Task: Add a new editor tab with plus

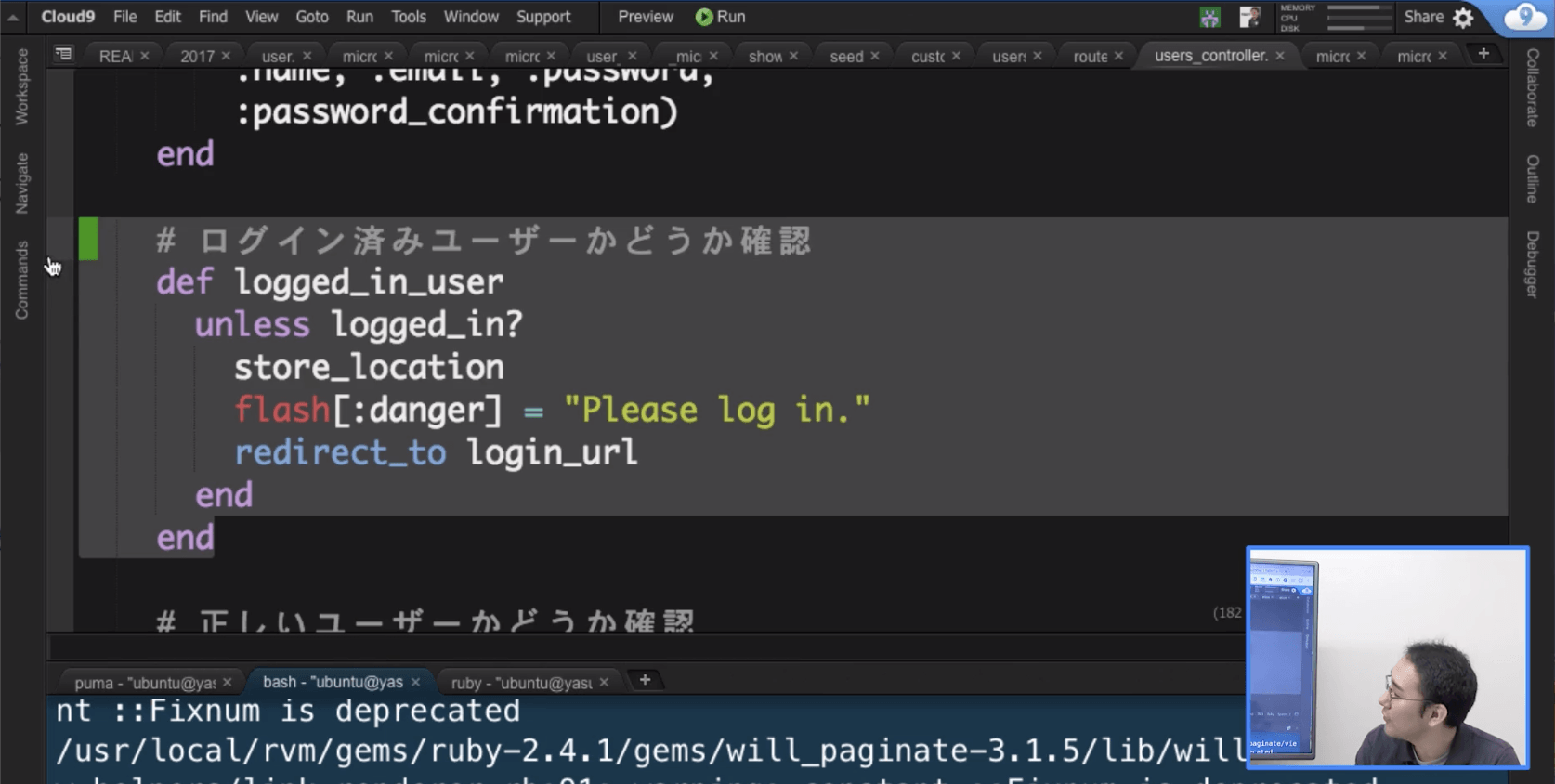Action: [1483, 53]
